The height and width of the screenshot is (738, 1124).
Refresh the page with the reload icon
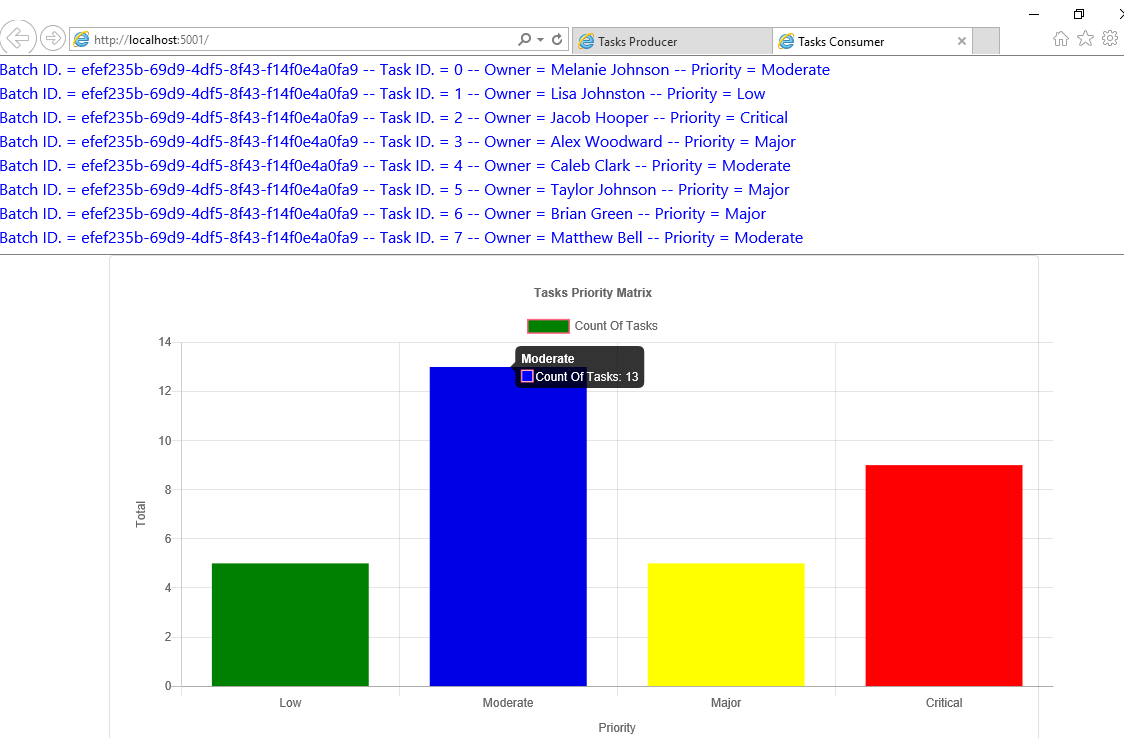click(557, 40)
